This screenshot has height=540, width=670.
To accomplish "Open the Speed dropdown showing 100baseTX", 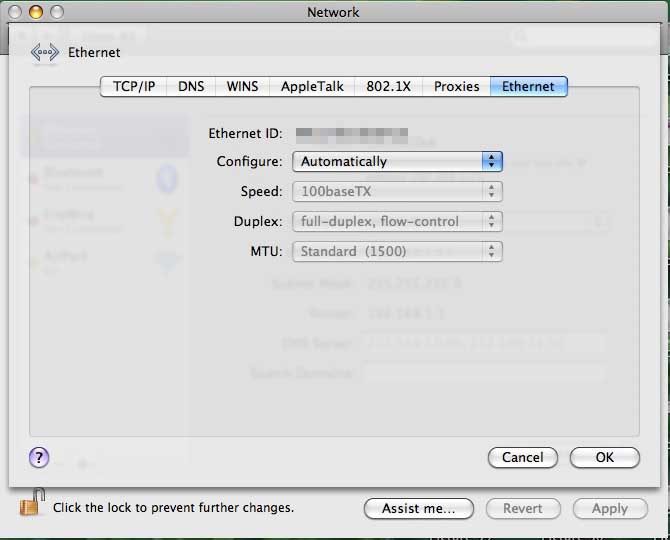I will click(397, 191).
